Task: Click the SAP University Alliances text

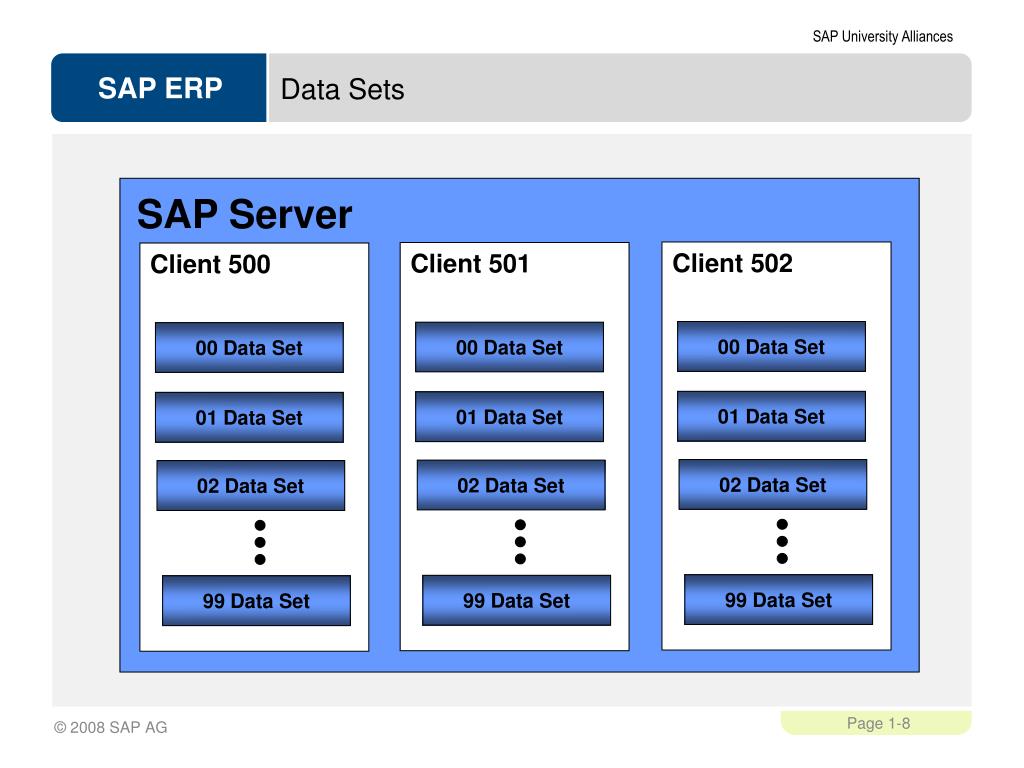Action: pos(882,37)
